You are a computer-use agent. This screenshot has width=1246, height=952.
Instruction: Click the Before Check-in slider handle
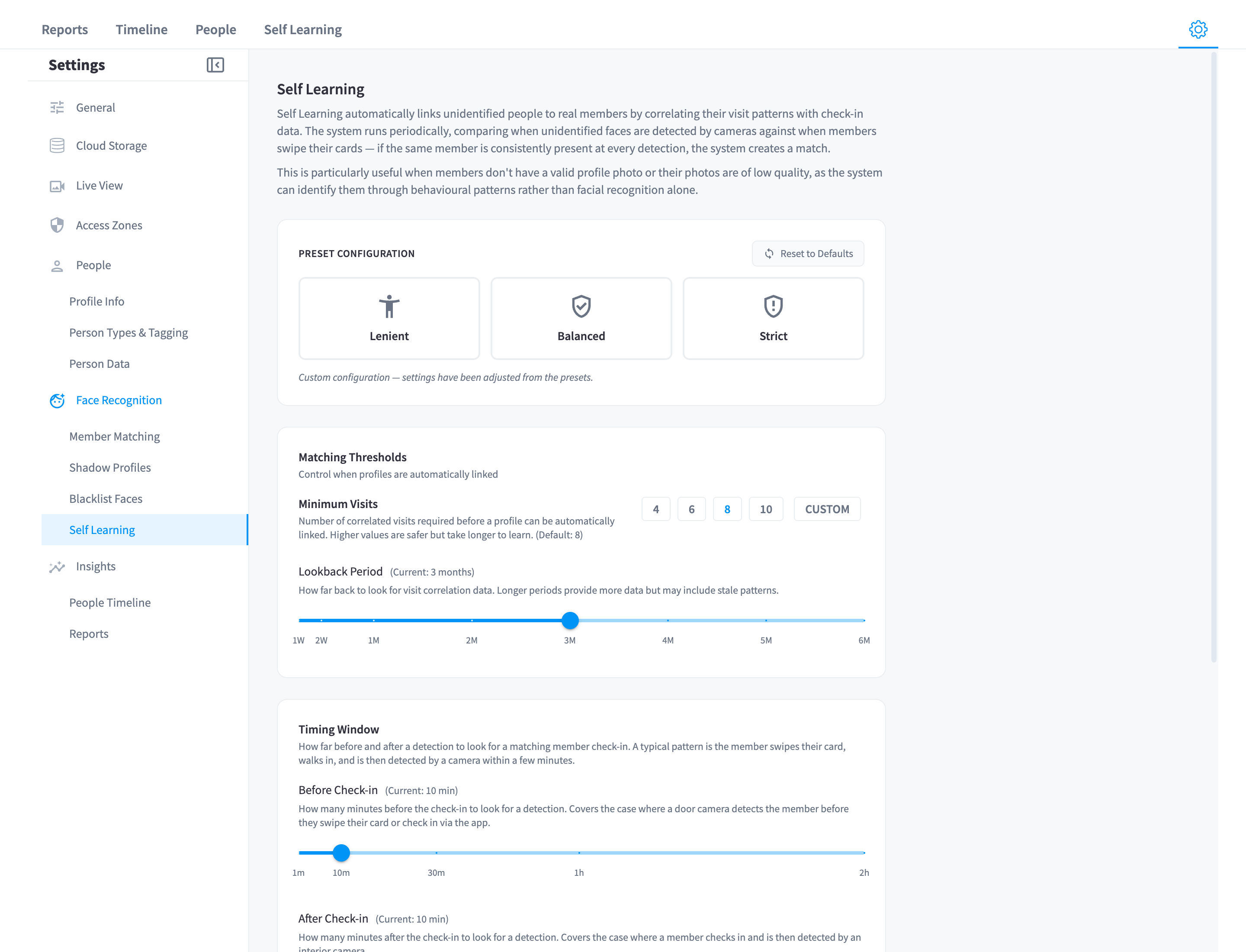(341, 853)
